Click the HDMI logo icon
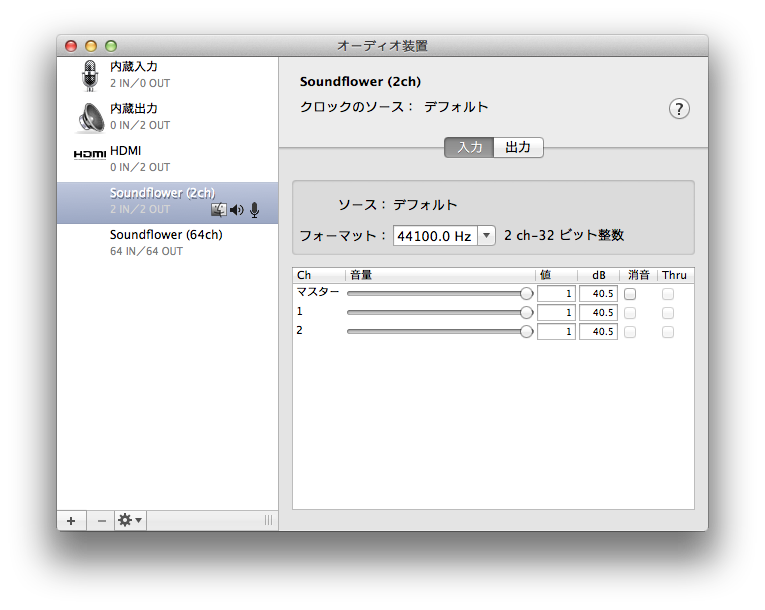 pyautogui.click(x=90, y=155)
